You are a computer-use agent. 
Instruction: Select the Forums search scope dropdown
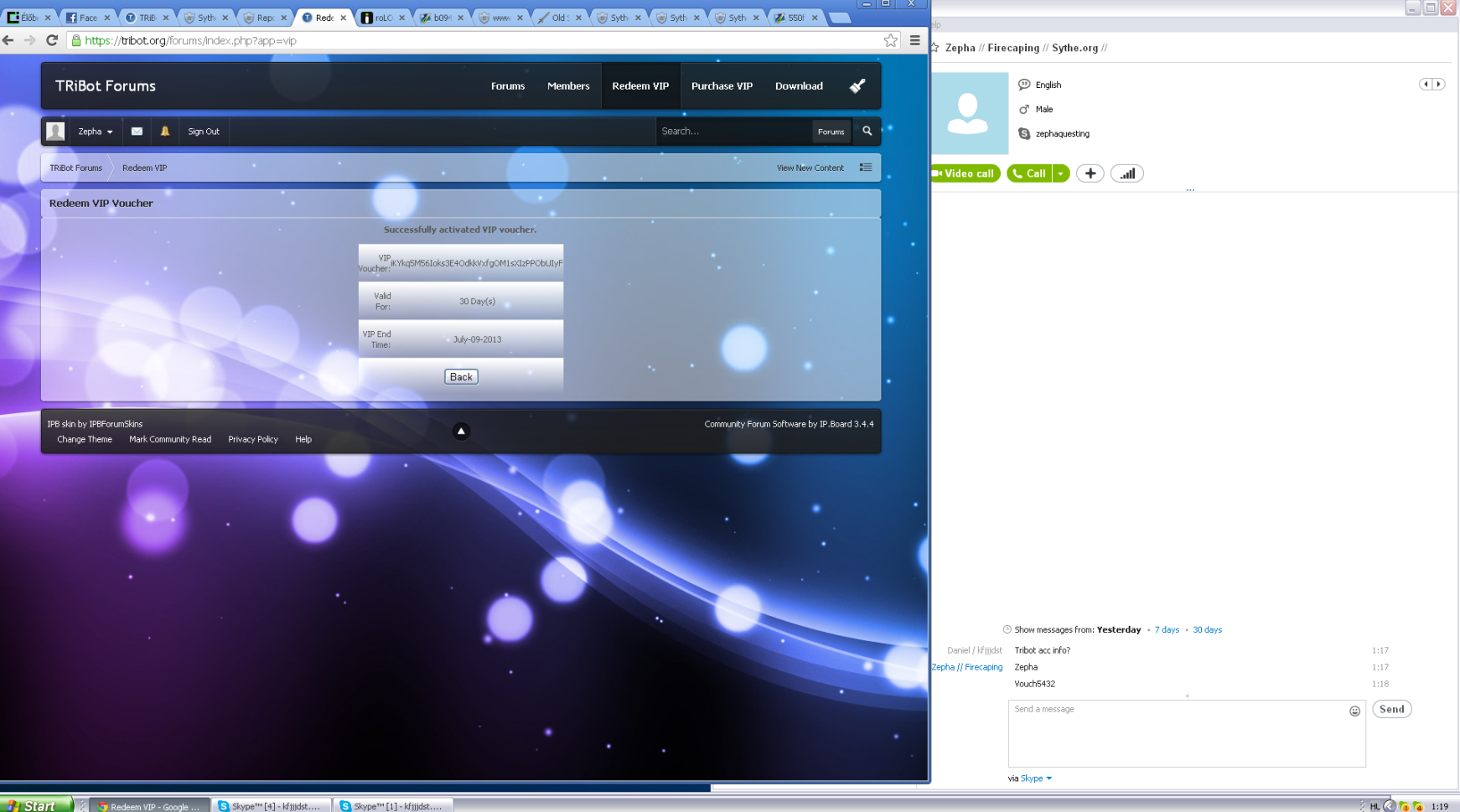[x=831, y=132]
